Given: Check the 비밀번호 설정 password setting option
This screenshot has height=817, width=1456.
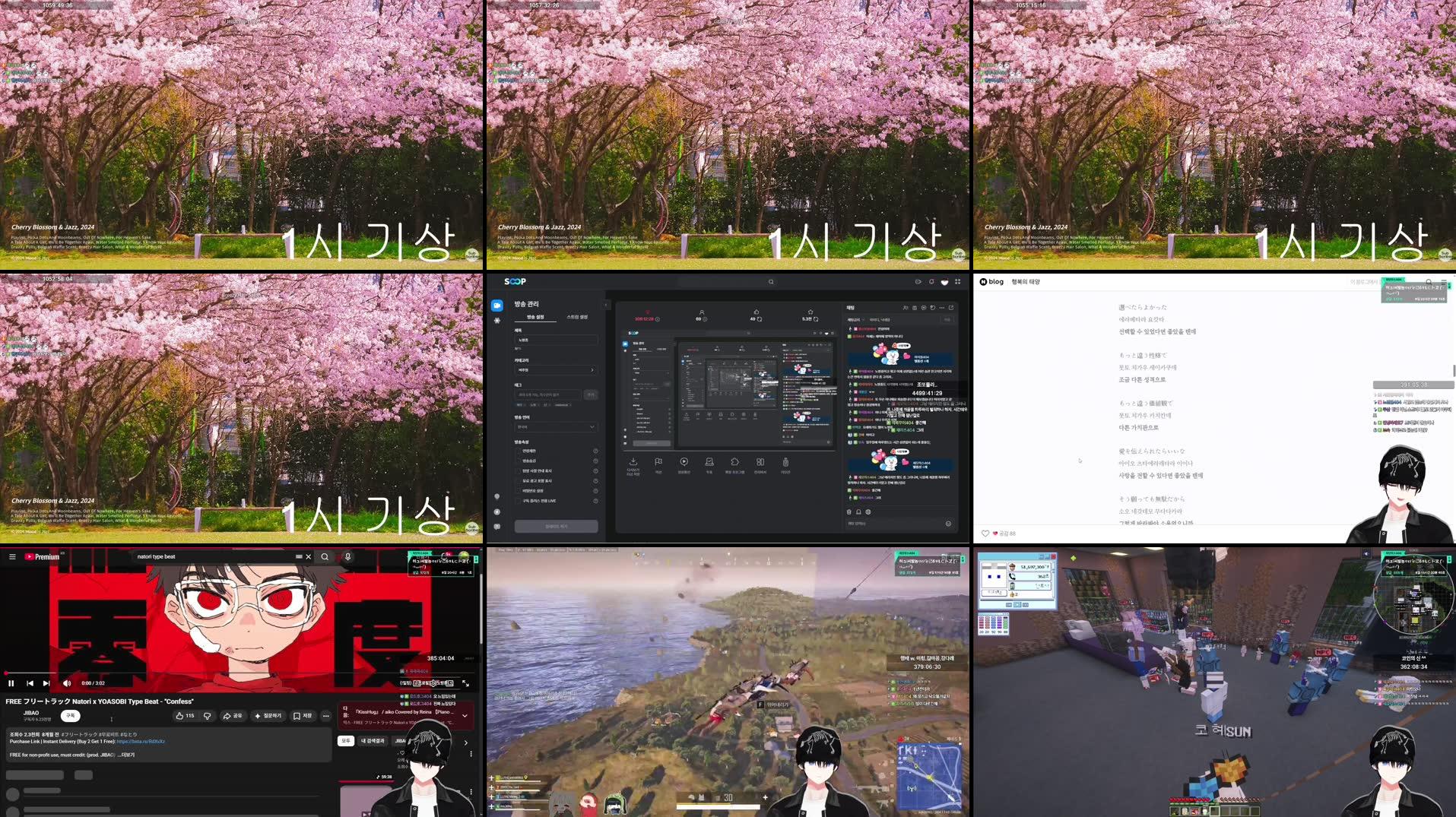Looking at the screenshot, I should pyautogui.click(x=519, y=490).
